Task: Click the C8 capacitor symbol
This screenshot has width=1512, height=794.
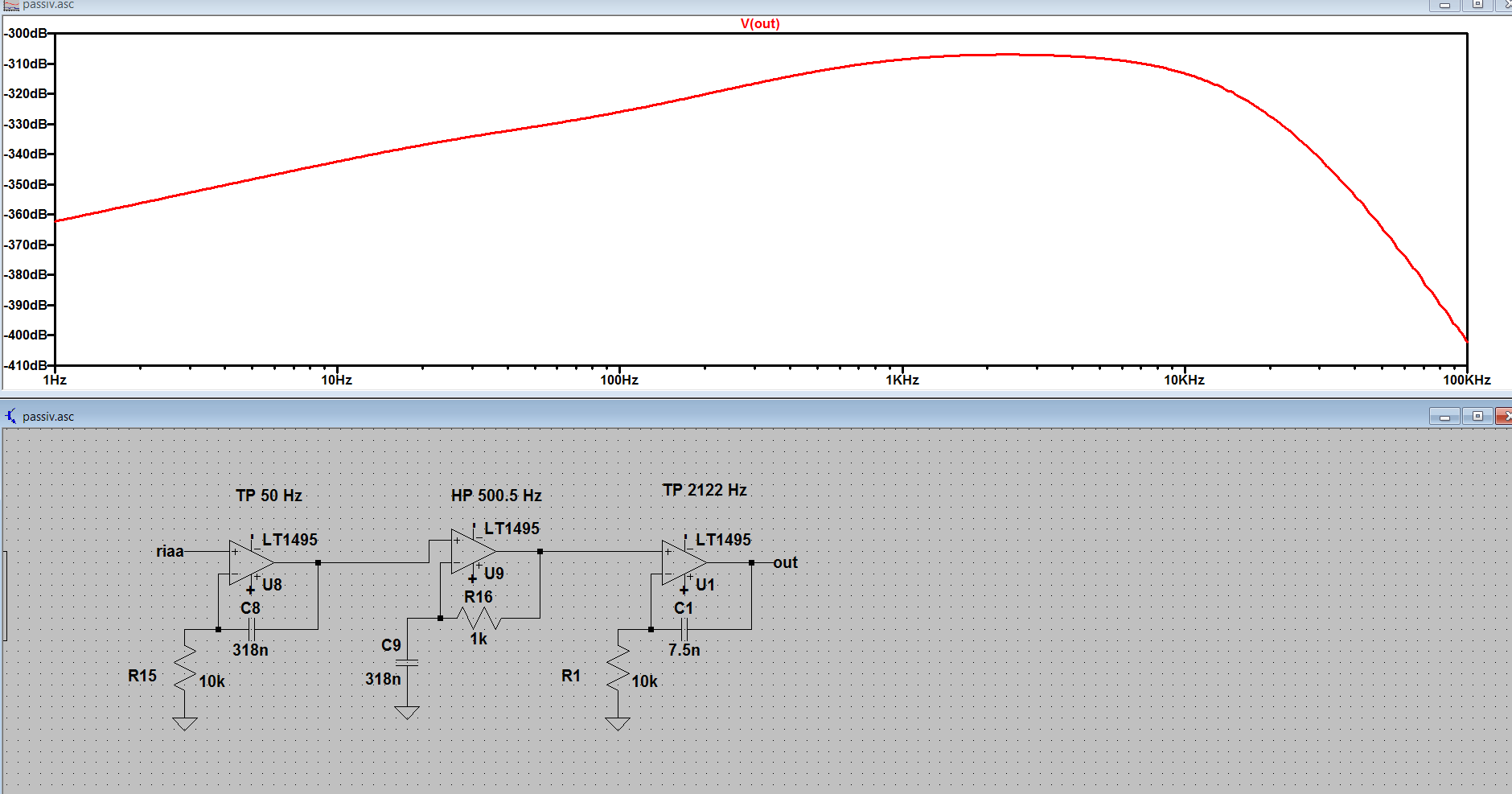Action: click(x=252, y=629)
